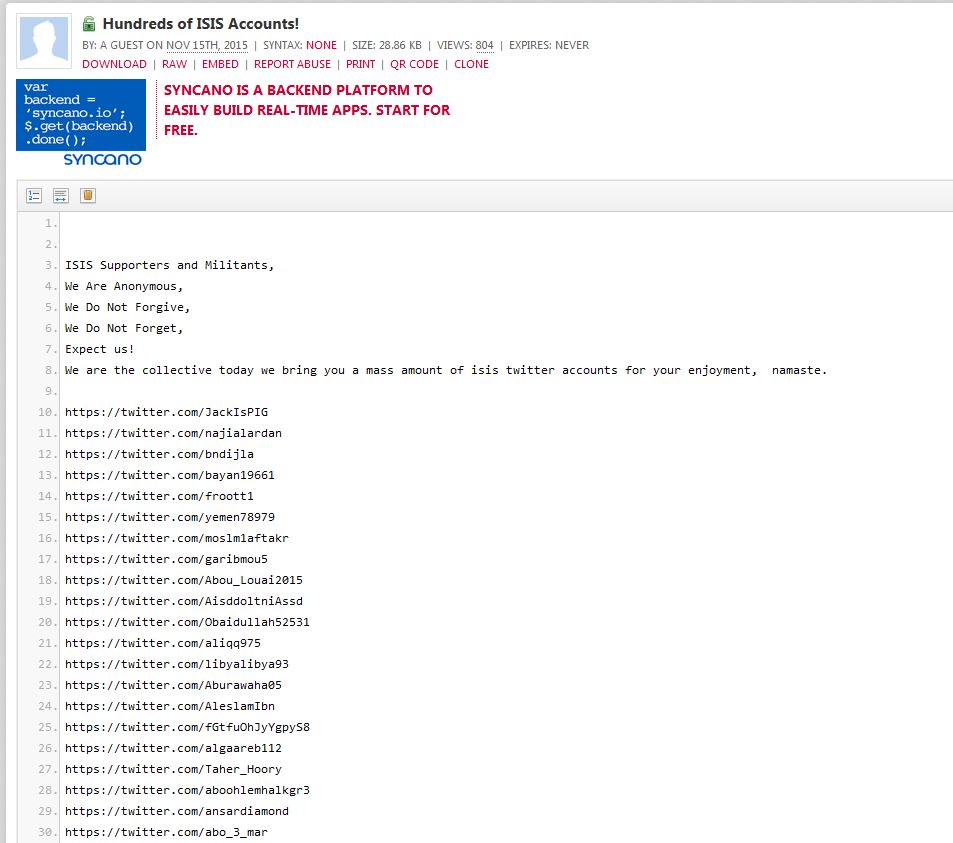953x843 pixels.
Task: Click the CLONE link
Action: [471, 64]
